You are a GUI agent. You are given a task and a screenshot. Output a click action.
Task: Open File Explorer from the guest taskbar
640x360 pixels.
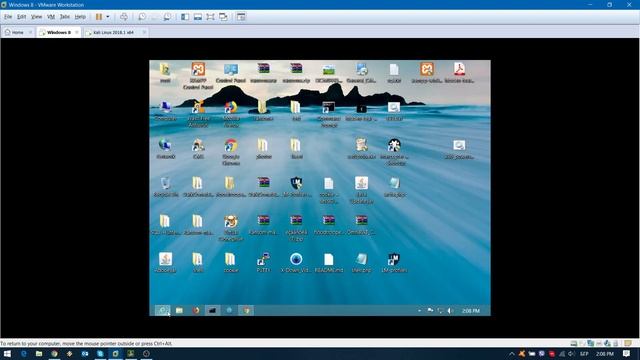coord(179,311)
